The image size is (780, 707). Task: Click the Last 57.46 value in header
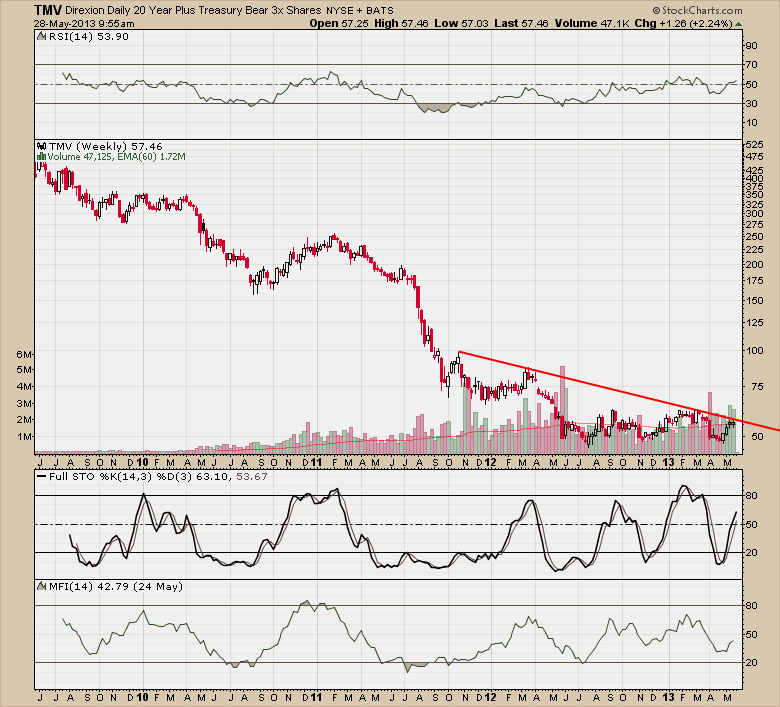521,23
